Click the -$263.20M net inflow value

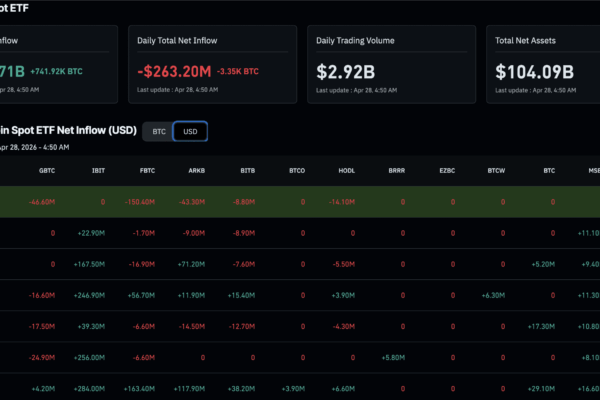coord(174,72)
